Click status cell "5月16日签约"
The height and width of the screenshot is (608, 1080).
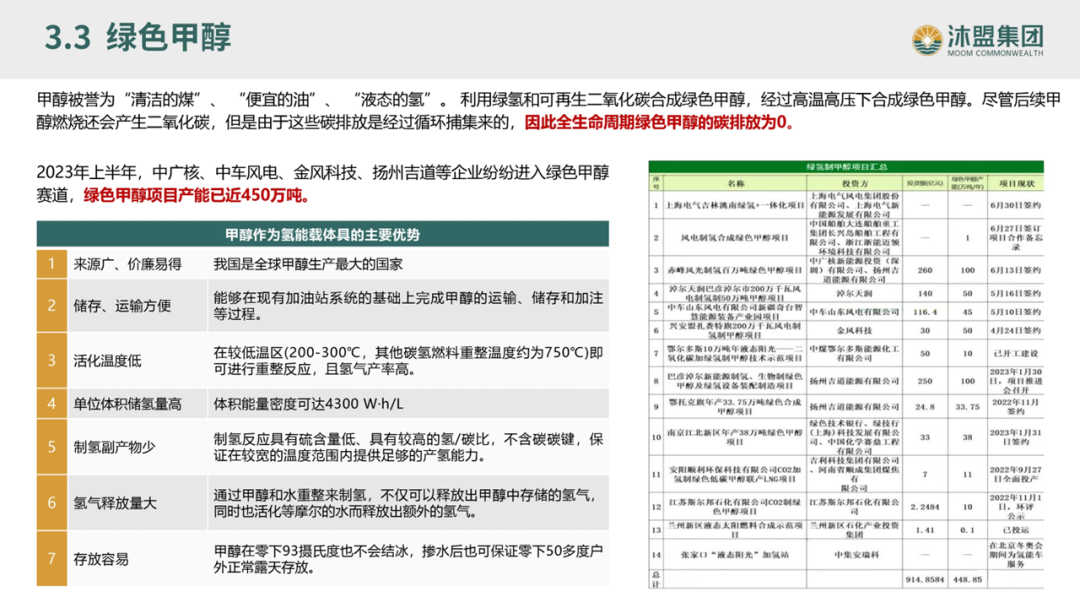click(1016, 293)
